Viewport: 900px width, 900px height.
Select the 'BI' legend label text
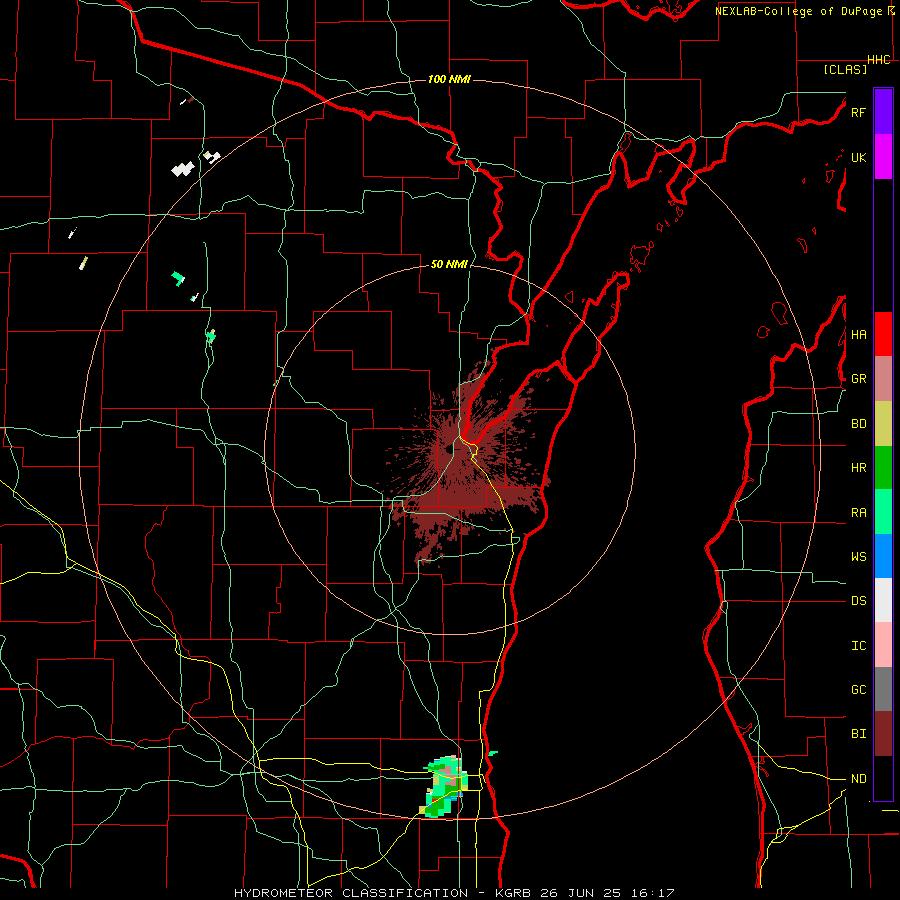[x=858, y=734]
